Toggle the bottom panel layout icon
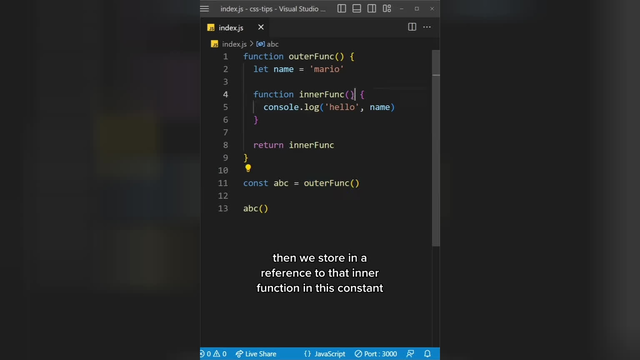This screenshot has height=360, width=640. click(x=357, y=9)
